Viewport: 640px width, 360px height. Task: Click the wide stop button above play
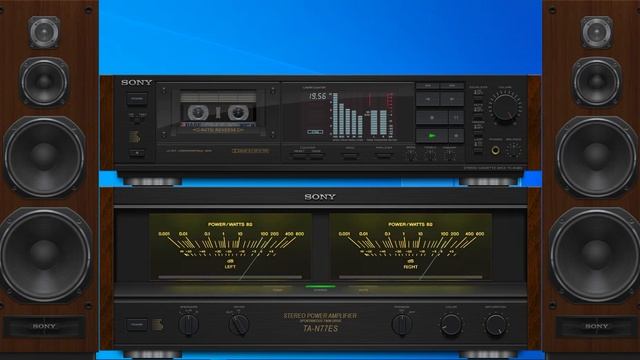pos(431,118)
